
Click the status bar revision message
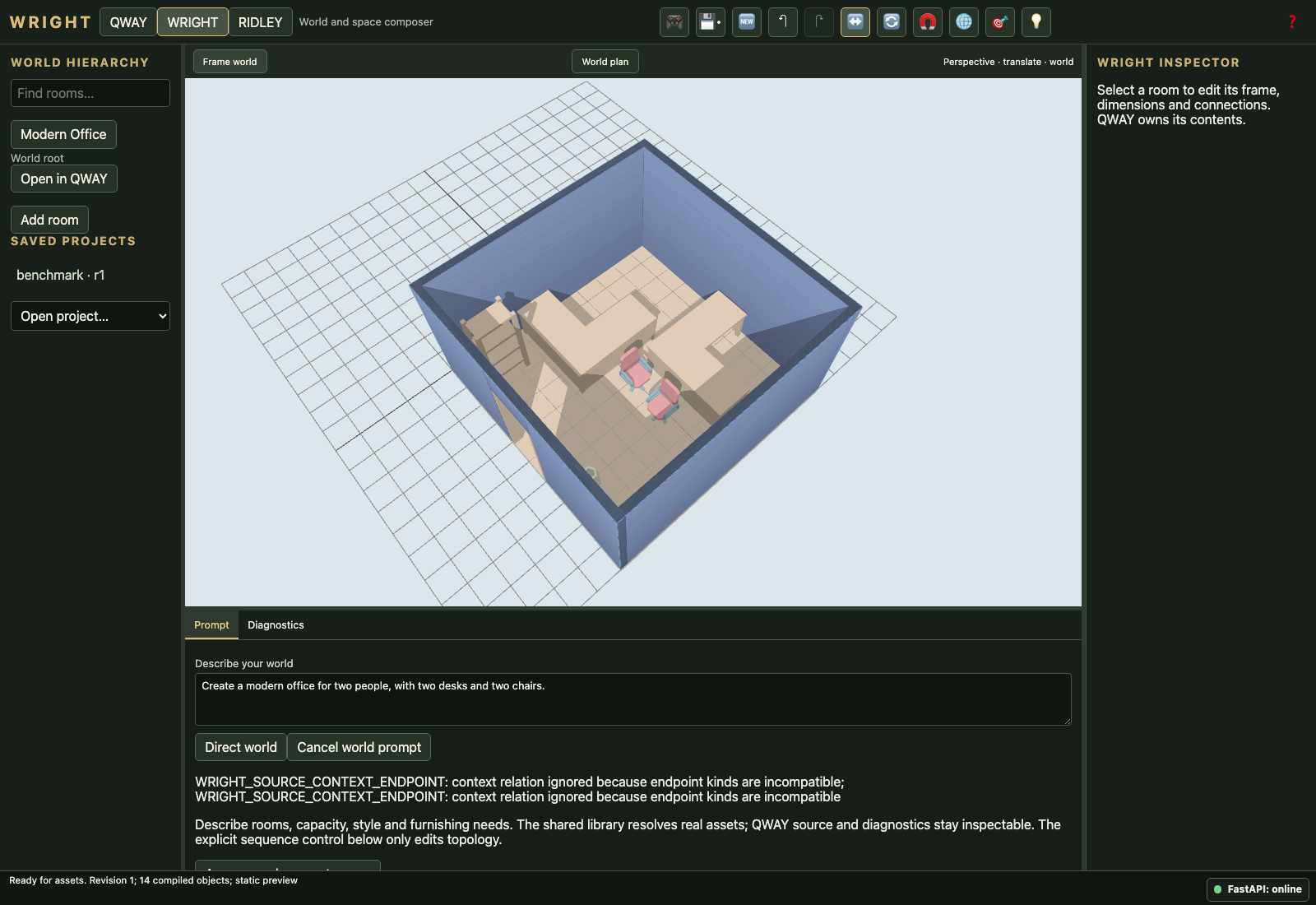pyautogui.click(x=154, y=880)
